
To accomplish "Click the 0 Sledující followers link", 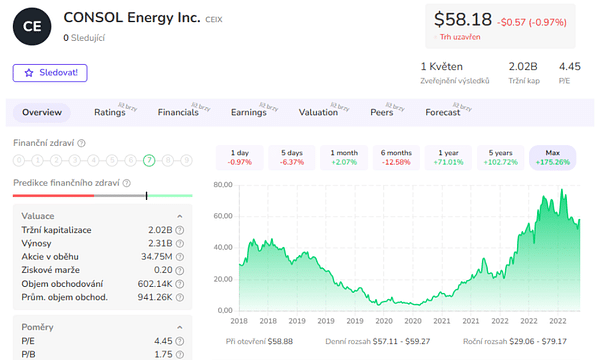I will 84,38.
